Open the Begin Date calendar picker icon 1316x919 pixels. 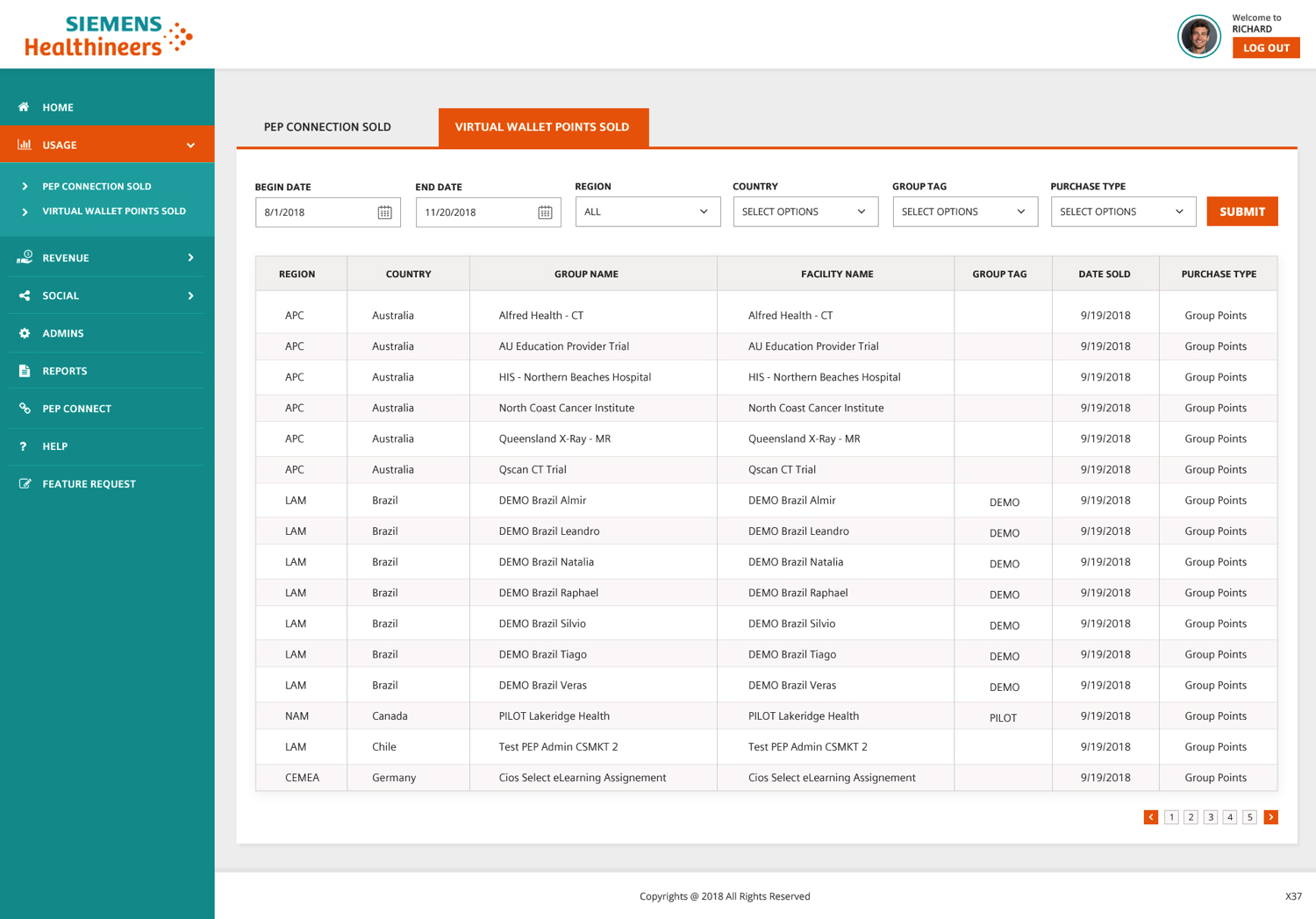click(x=384, y=212)
